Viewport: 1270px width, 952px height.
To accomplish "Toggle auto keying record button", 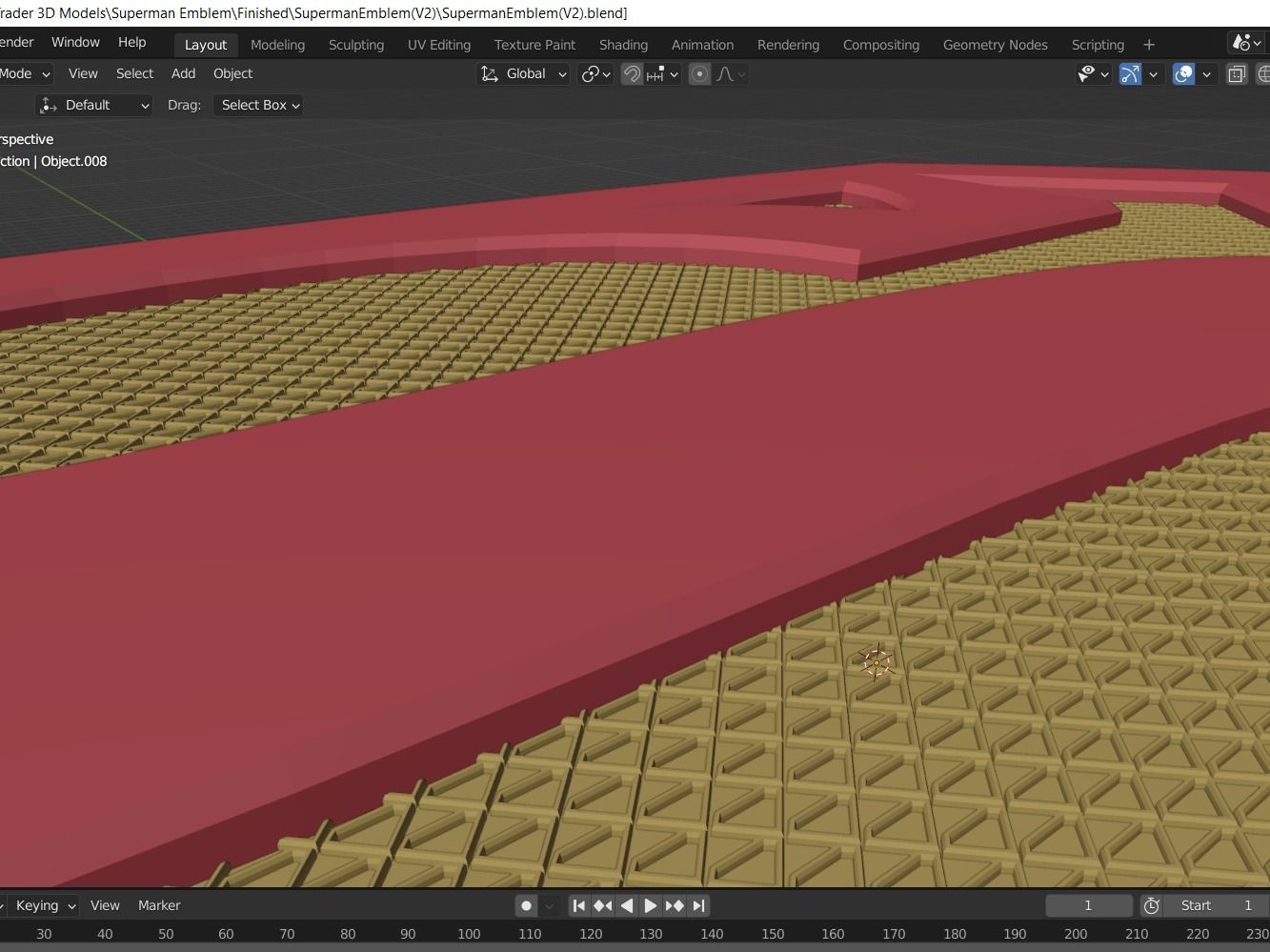I will pos(526,905).
